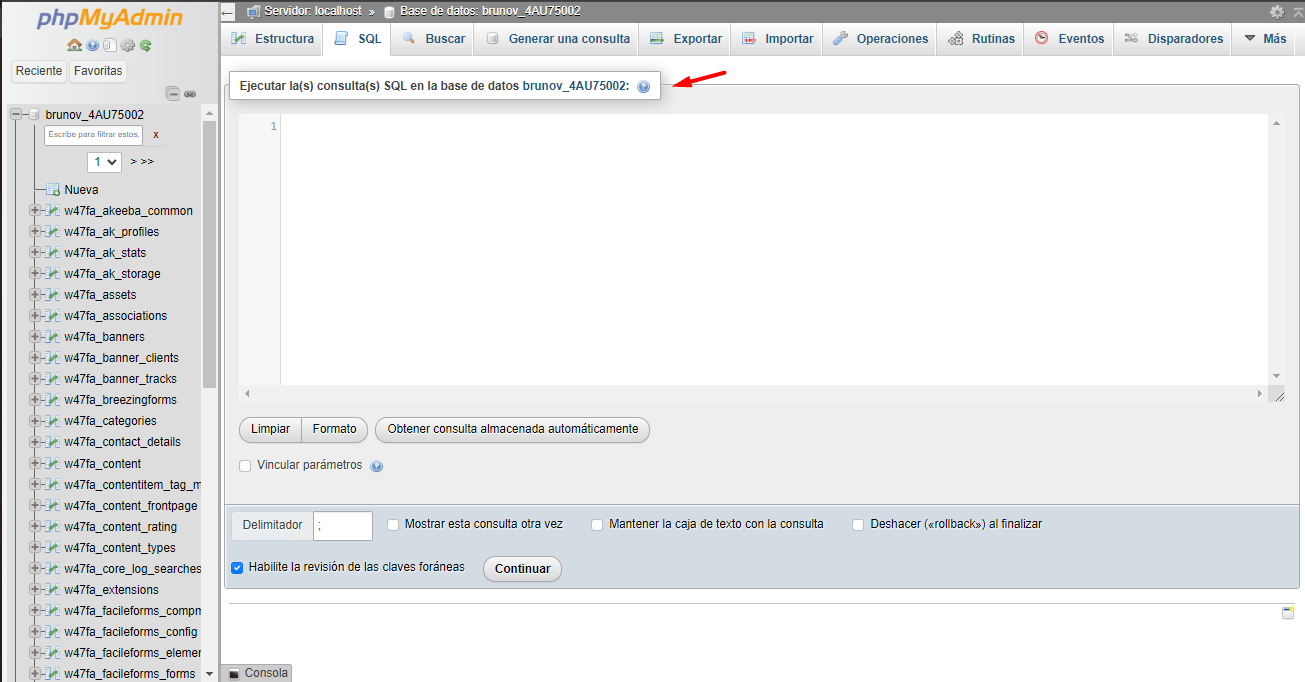Click table icon beside w47fa_ak_profiles
This screenshot has width=1305, height=682.
[x=53, y=232]
